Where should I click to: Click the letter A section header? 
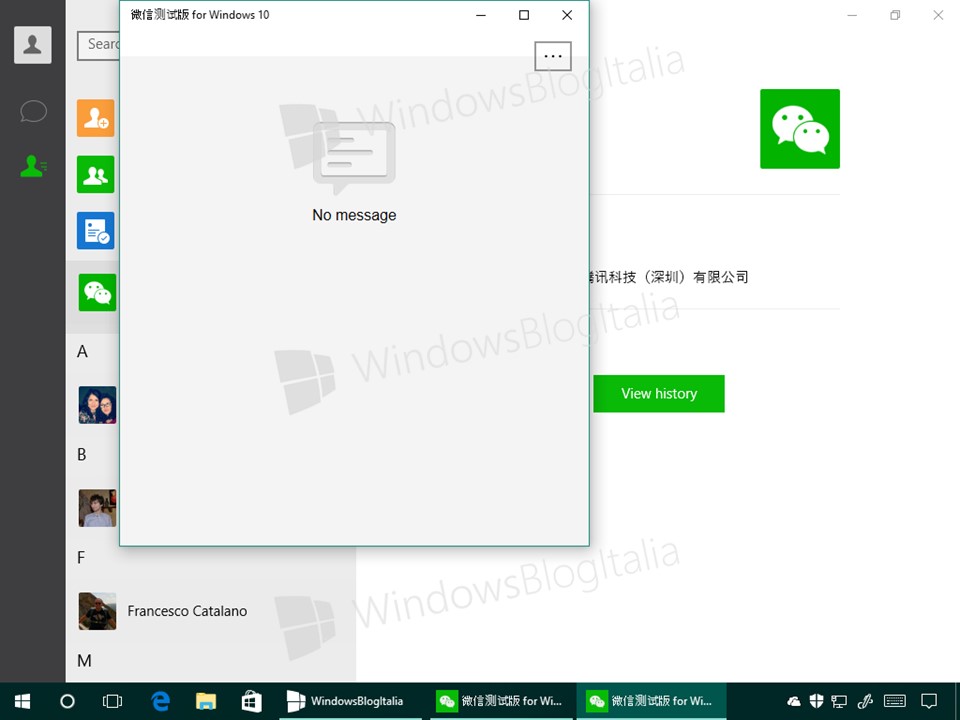pos(82,351)
